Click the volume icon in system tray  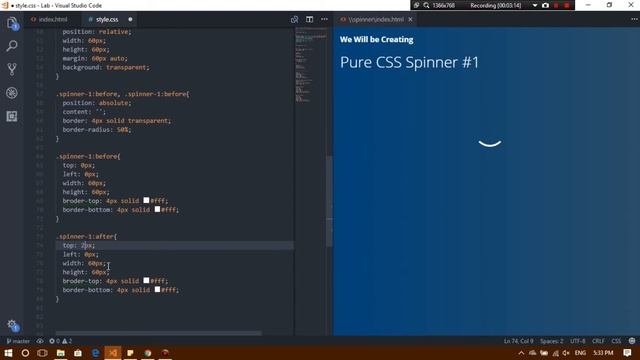(x=566, y=353)
